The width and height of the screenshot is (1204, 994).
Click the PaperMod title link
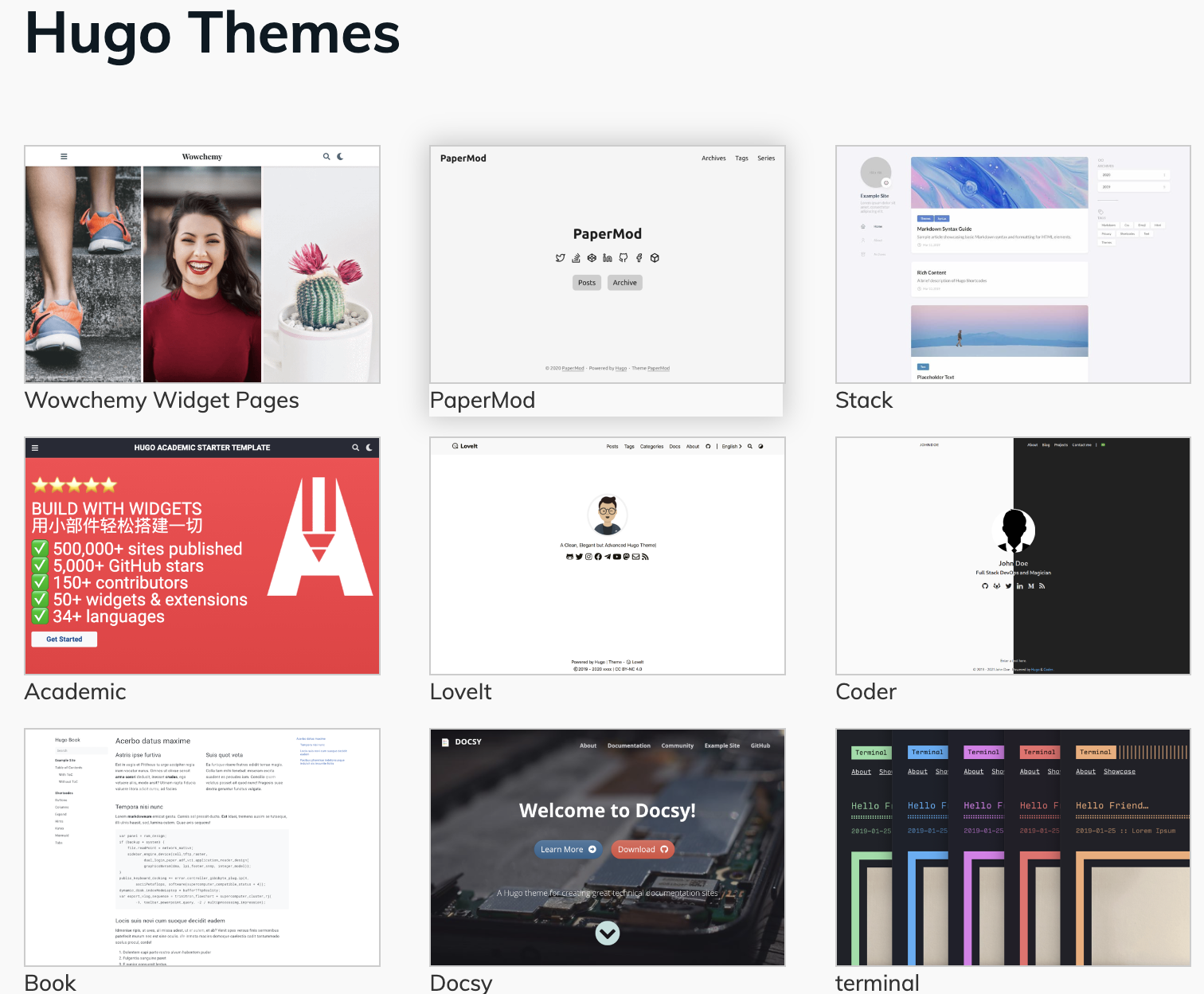click(x=483, y=400)
